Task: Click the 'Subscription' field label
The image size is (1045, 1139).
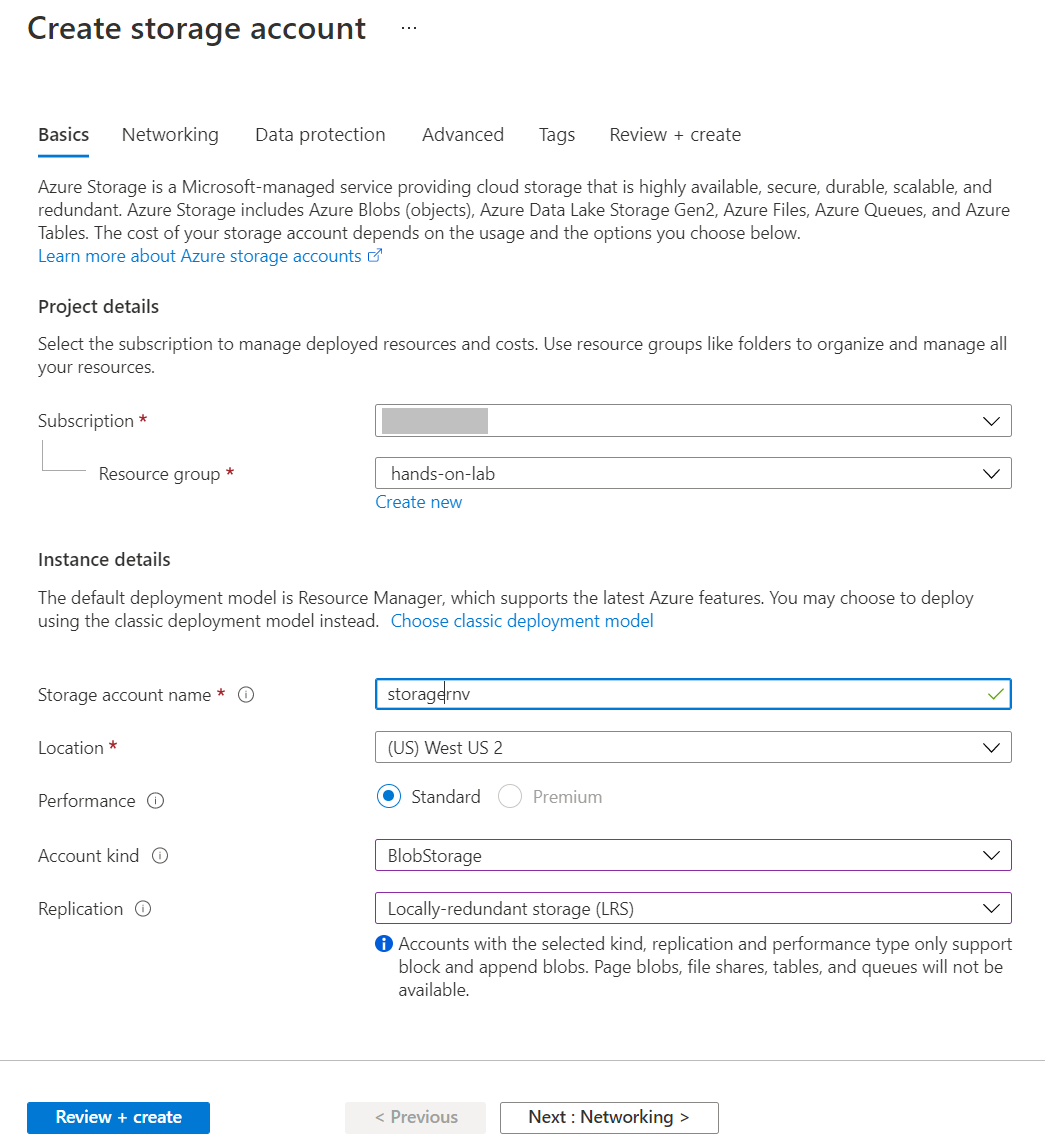Action: tap(86, 421)
